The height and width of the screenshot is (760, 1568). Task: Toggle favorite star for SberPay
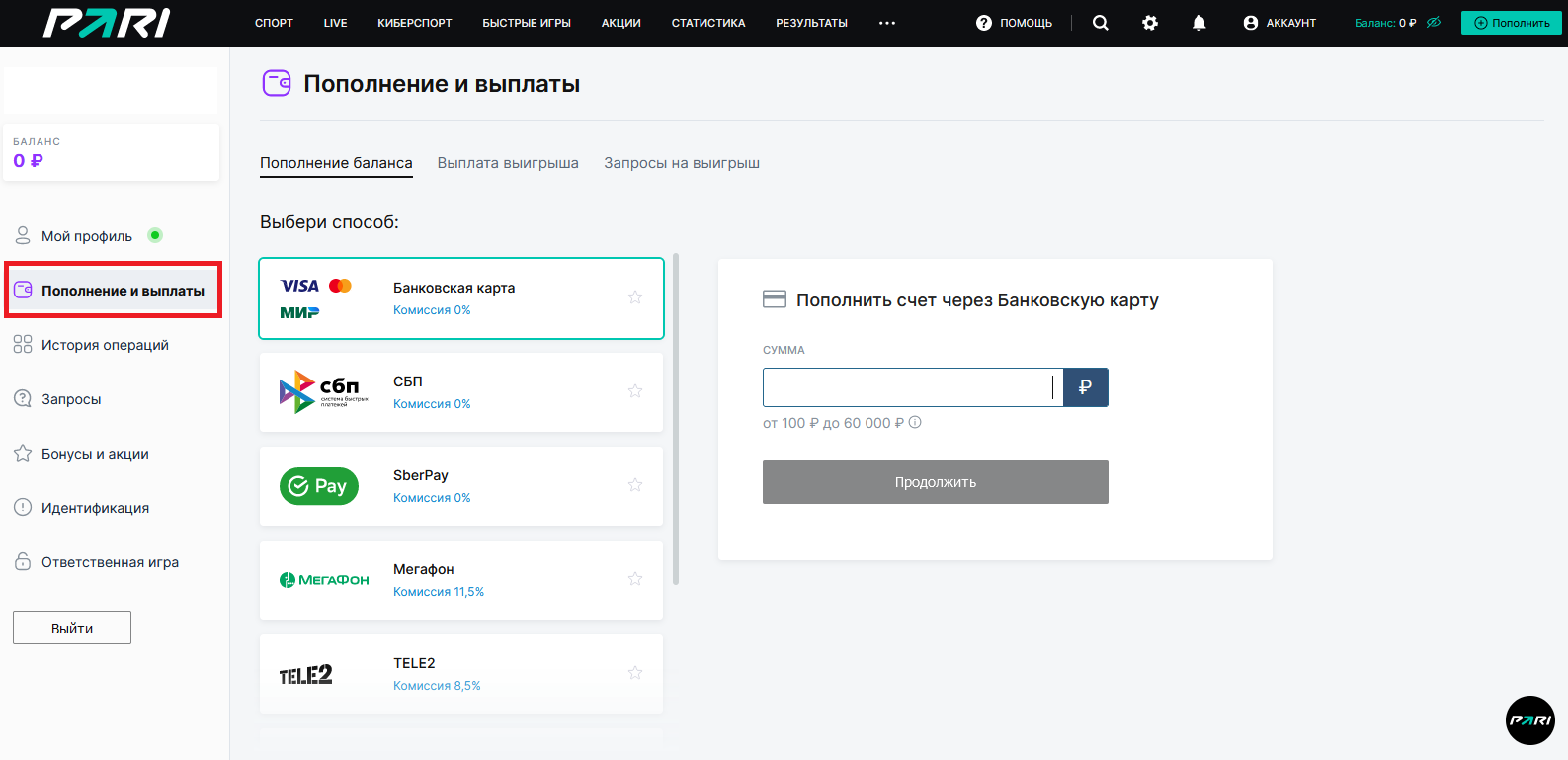click(x=635, y=485)
